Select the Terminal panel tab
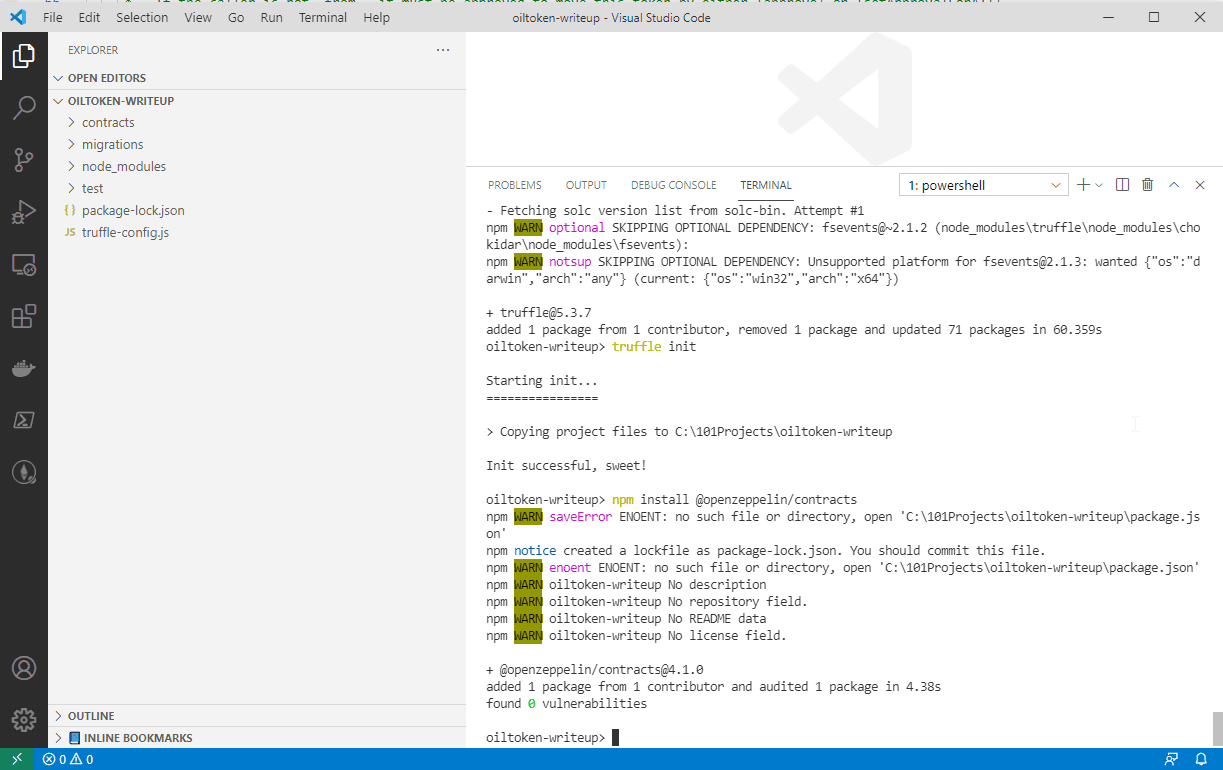The height and width of the screenshot is (770, 1223). point(766,185)
